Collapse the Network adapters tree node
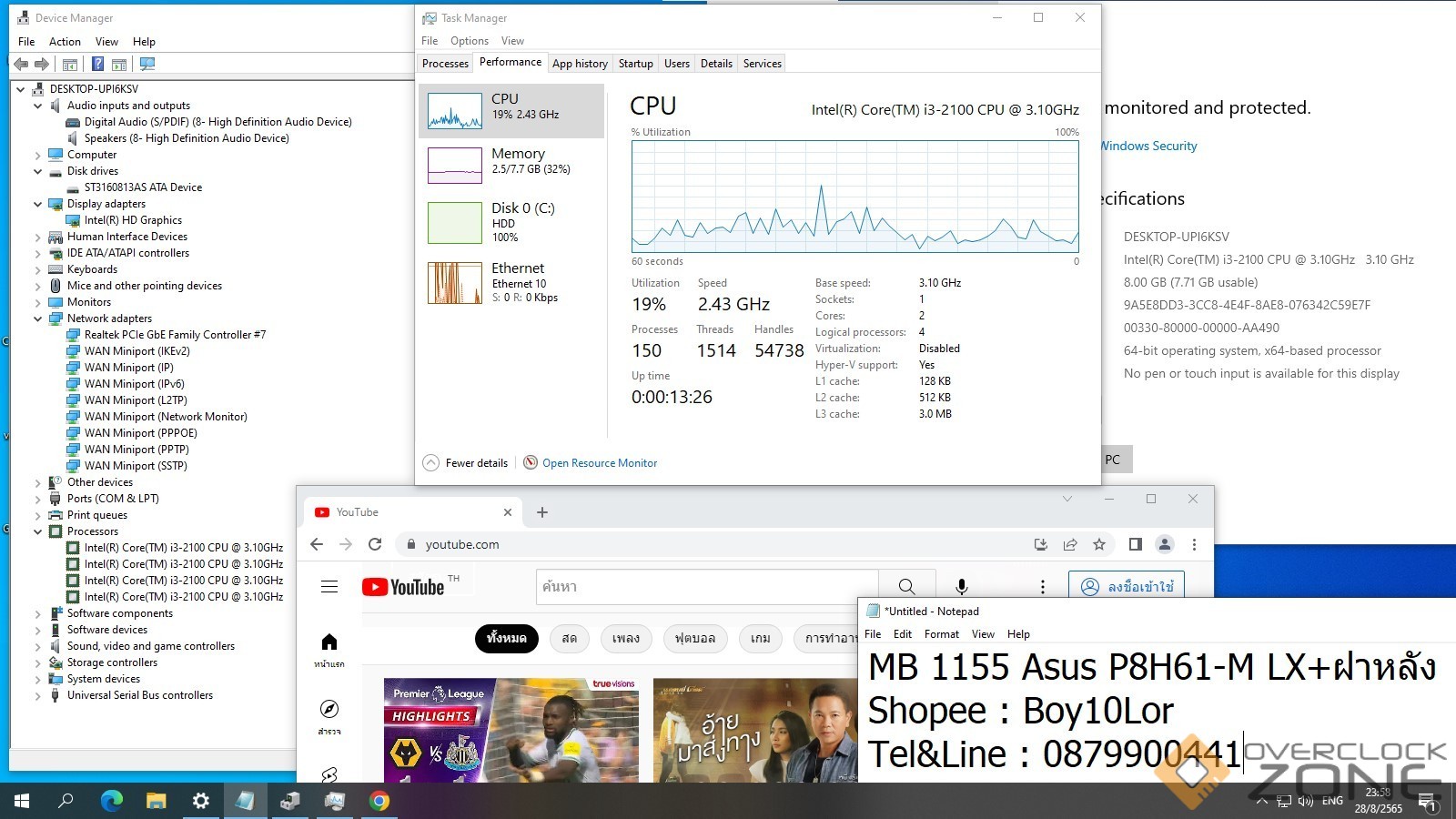 [x=38, y=318]
